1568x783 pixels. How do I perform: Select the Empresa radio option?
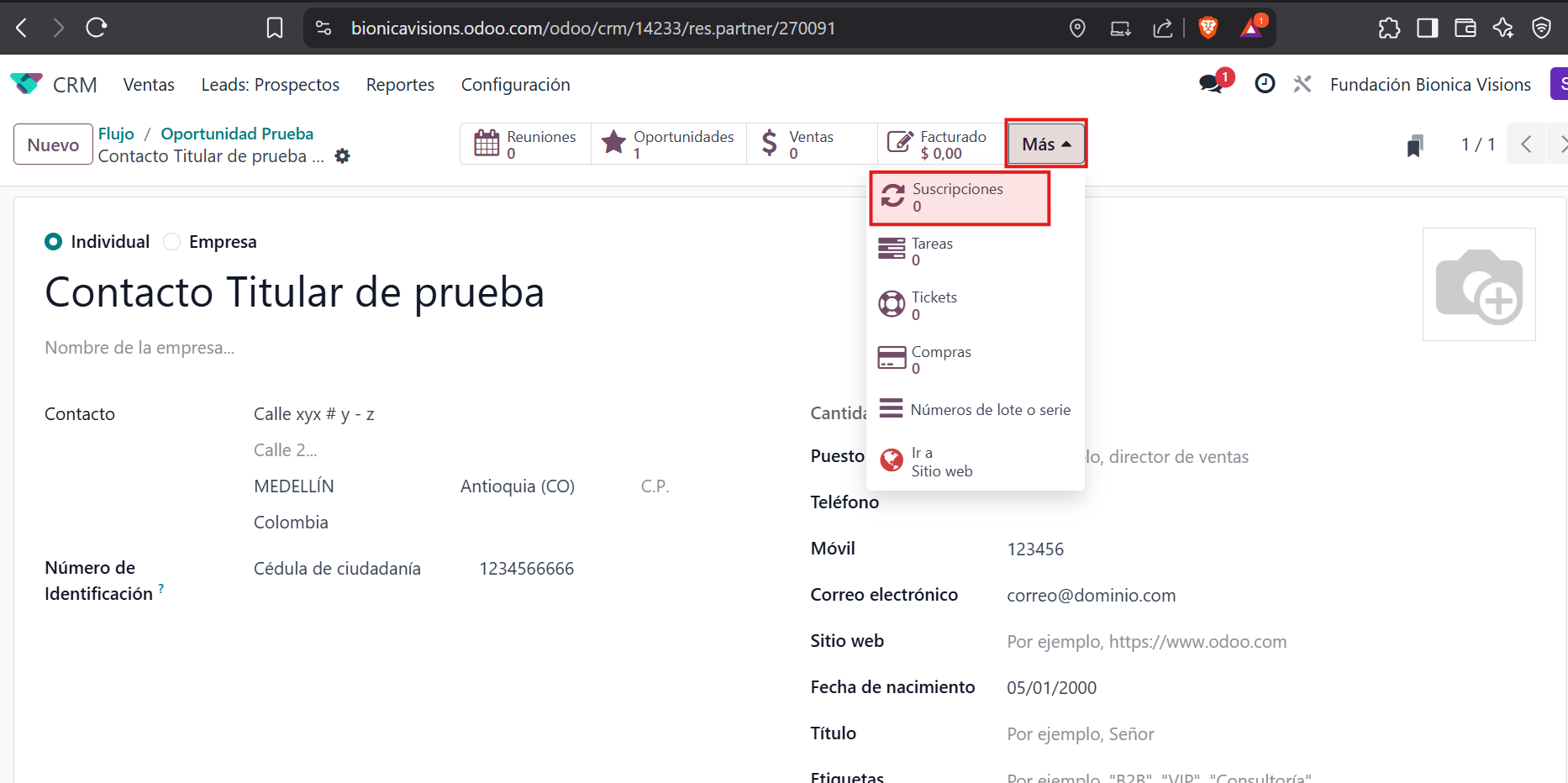click(172, 242)
